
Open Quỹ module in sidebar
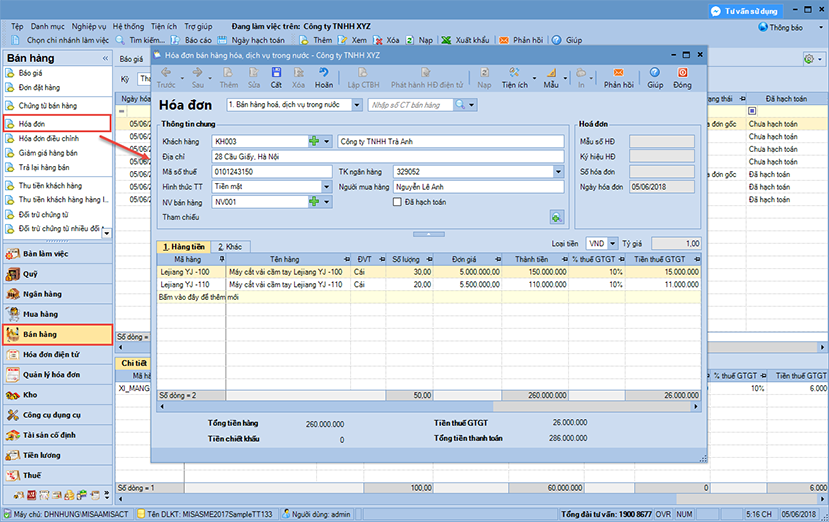(58, 274)
